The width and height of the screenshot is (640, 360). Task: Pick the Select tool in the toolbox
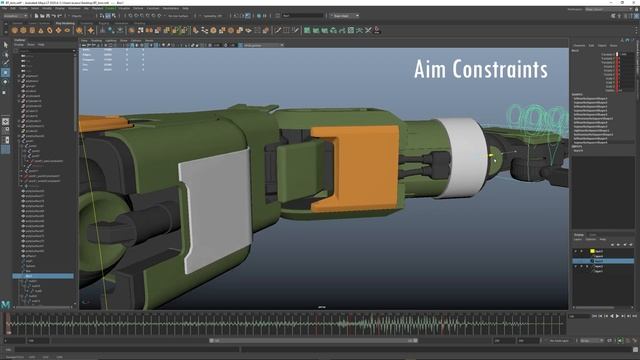5,44
